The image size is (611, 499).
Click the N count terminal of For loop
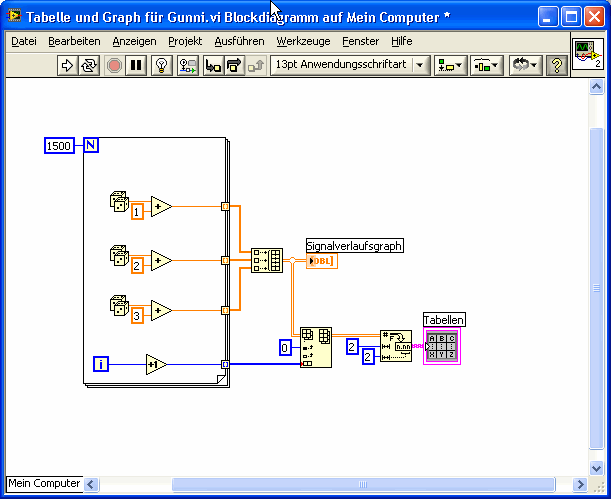pyautogui.click(x=91, y=145)
